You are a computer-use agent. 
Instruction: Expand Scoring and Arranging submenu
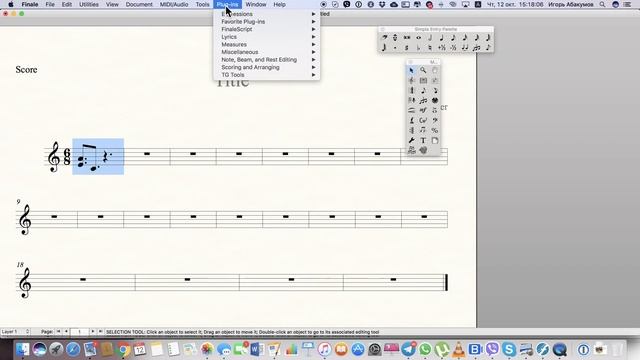(267, 67)
